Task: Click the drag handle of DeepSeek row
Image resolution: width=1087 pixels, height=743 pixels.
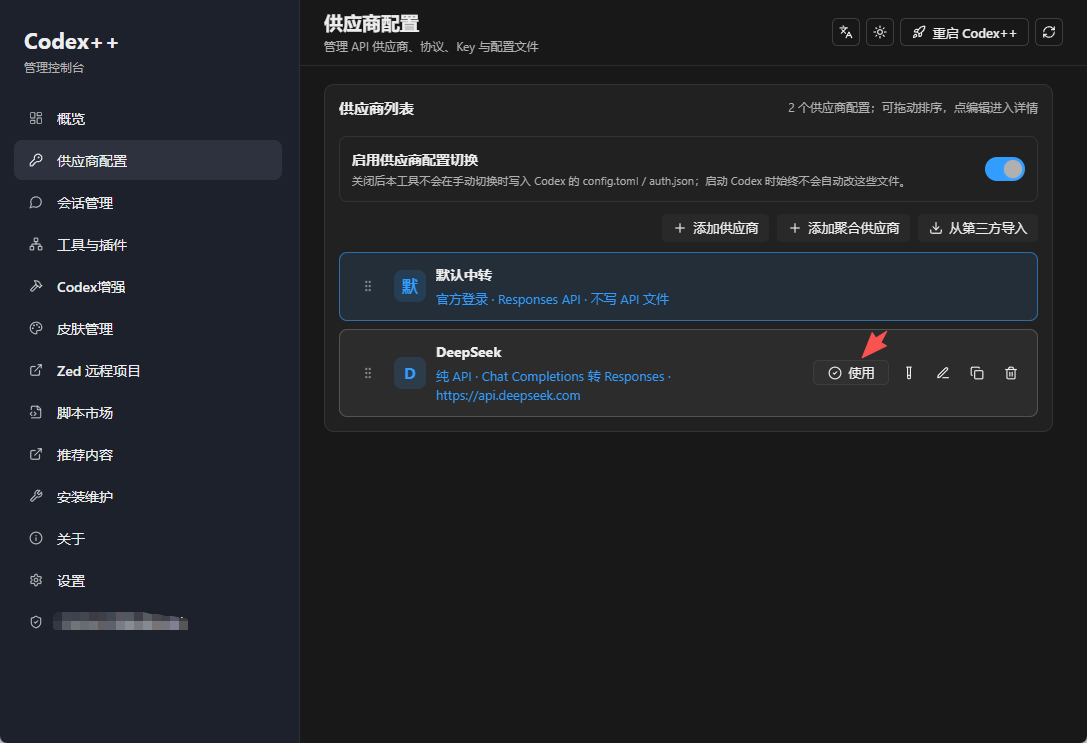Action: tap(368, 373)
